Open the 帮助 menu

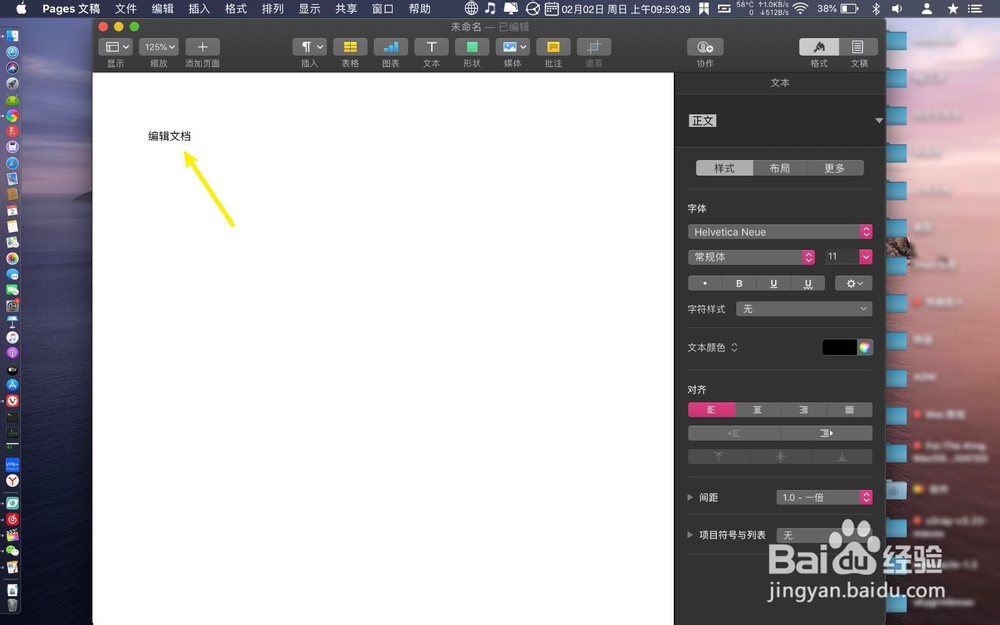420,8
